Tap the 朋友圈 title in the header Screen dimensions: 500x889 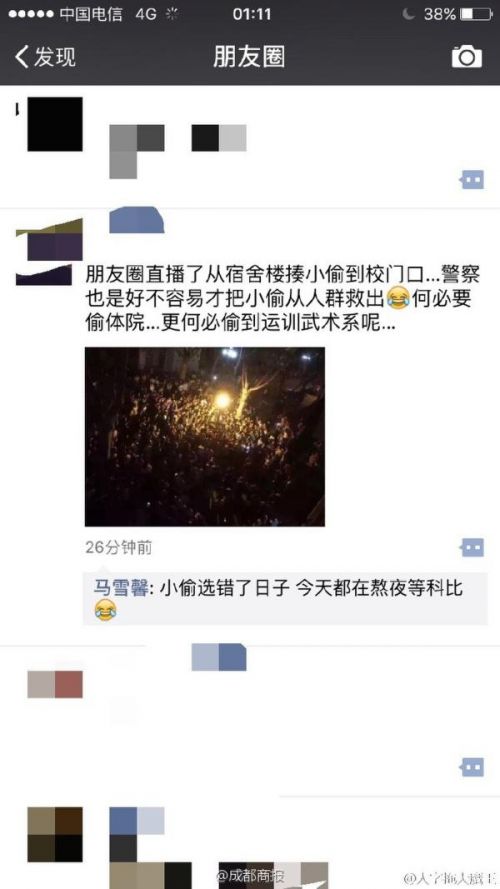point(249,57)
